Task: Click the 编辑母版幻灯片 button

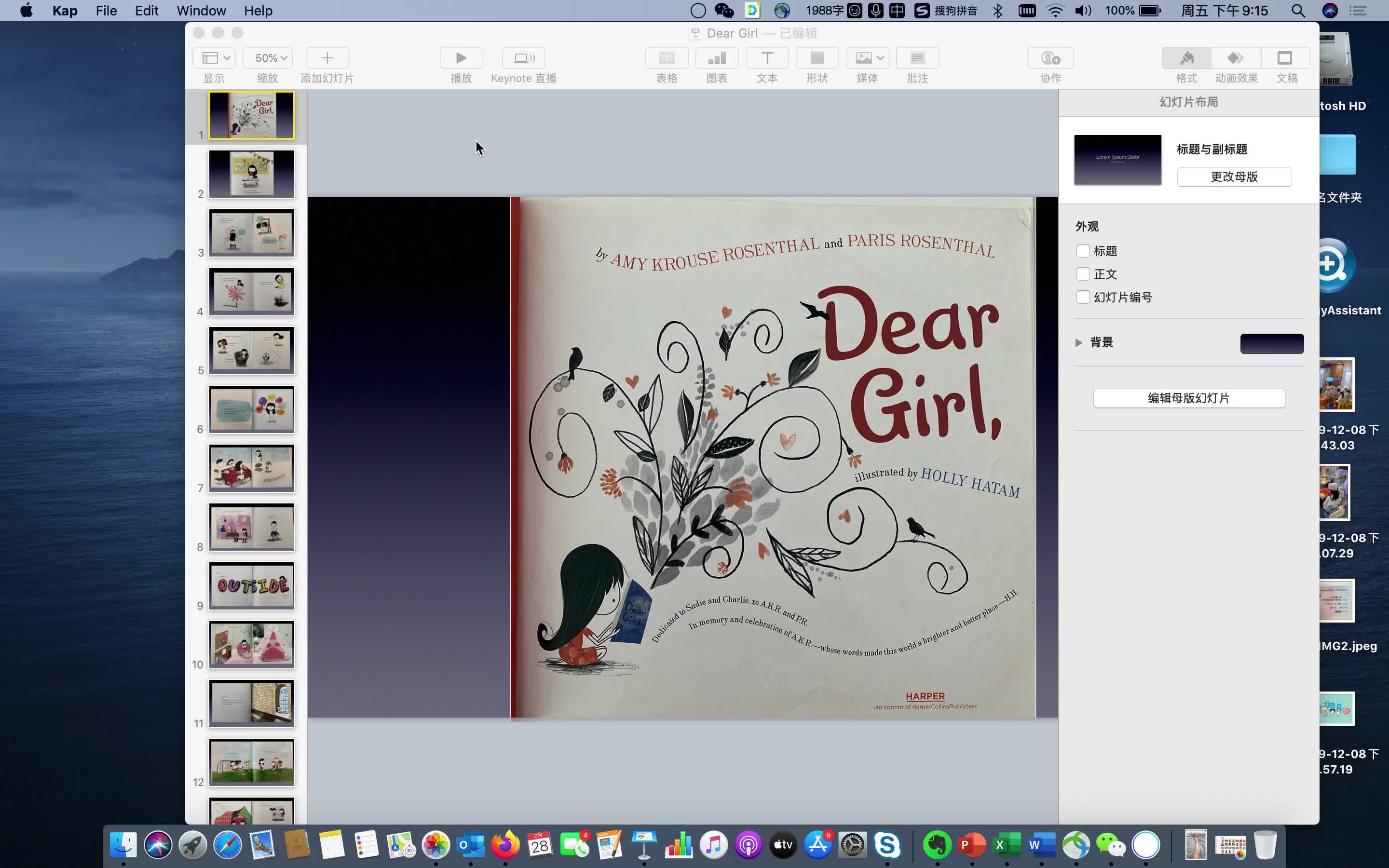Action: point(1189,398)
